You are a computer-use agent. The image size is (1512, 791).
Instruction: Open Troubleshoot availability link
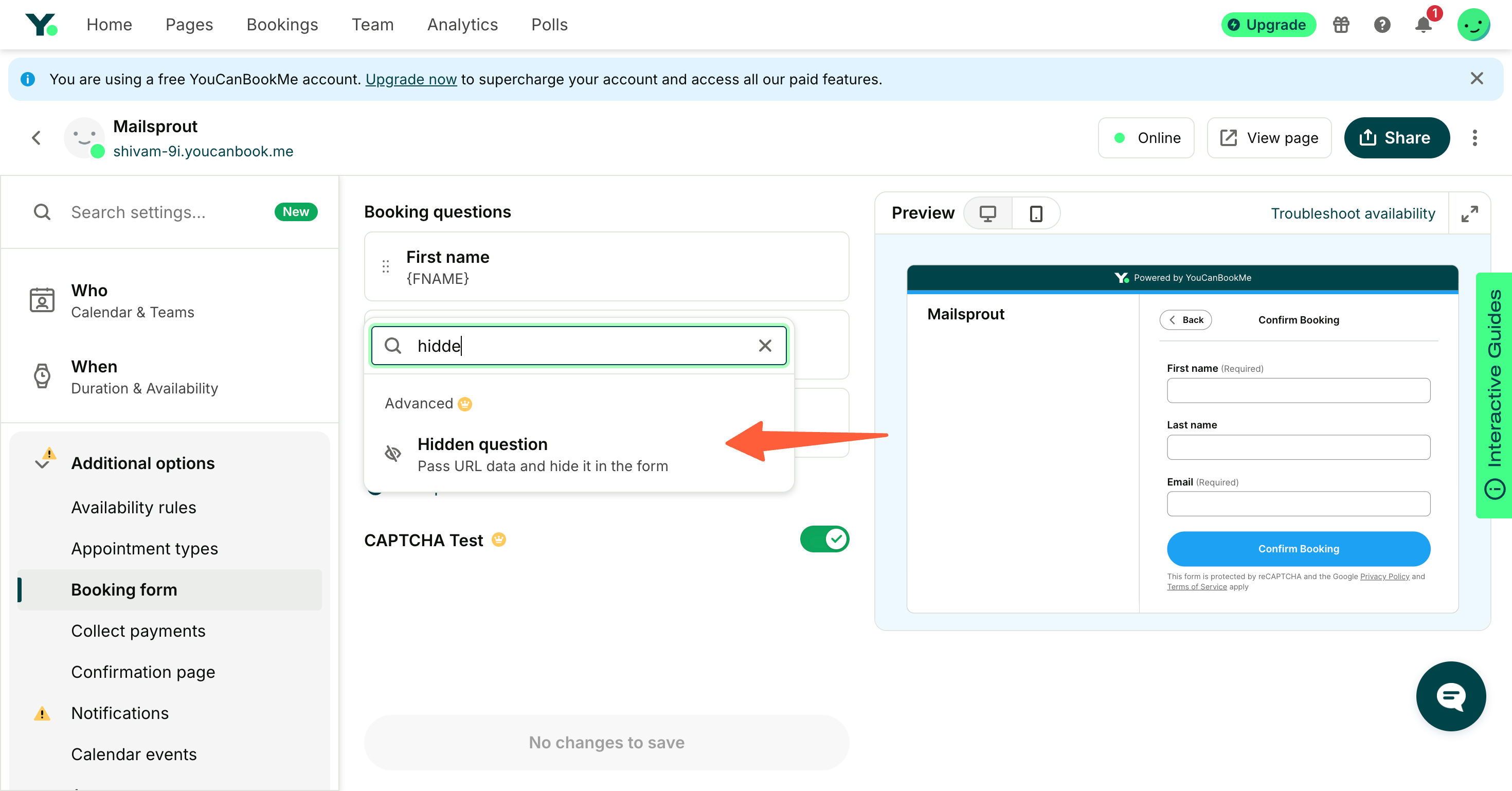click(x=1353, y=213)
